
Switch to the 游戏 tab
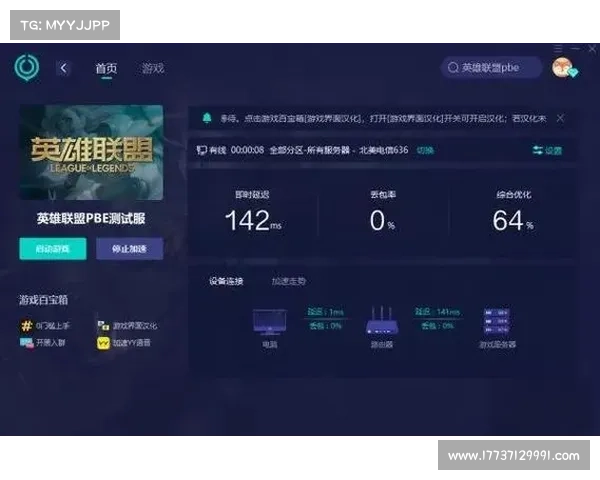pyautogui.click(x=152, y=68)
